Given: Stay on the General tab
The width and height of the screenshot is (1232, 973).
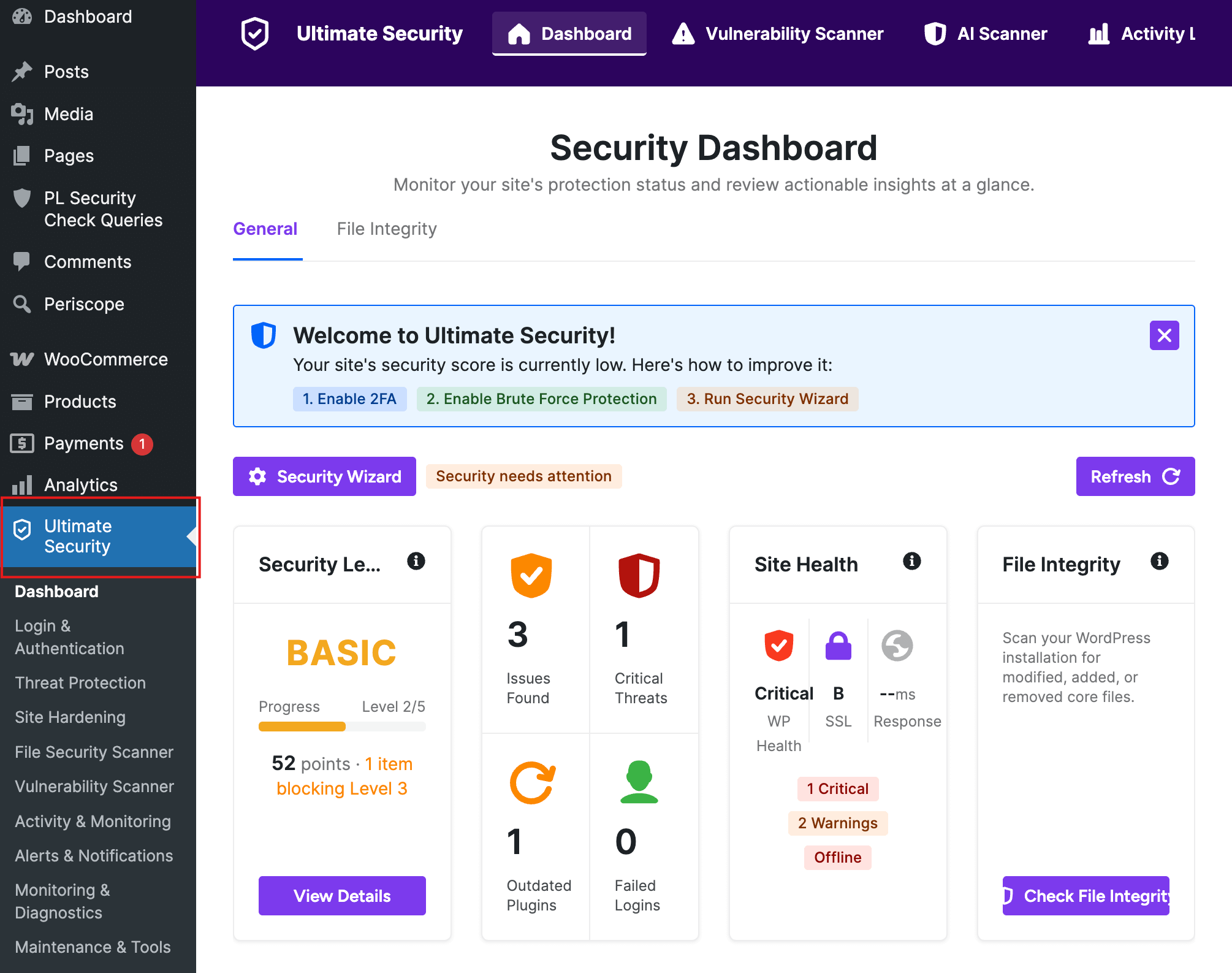Looking at the screenshot, I should (265, 229).
